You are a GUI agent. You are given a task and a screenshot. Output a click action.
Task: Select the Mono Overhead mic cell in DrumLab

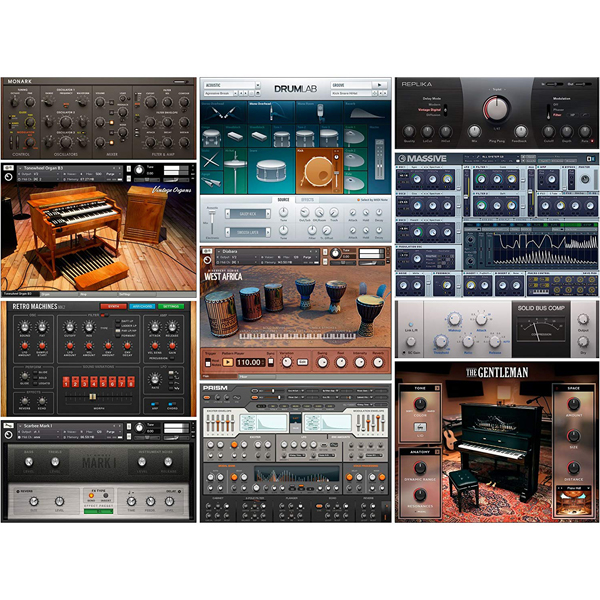coord(272,112)
